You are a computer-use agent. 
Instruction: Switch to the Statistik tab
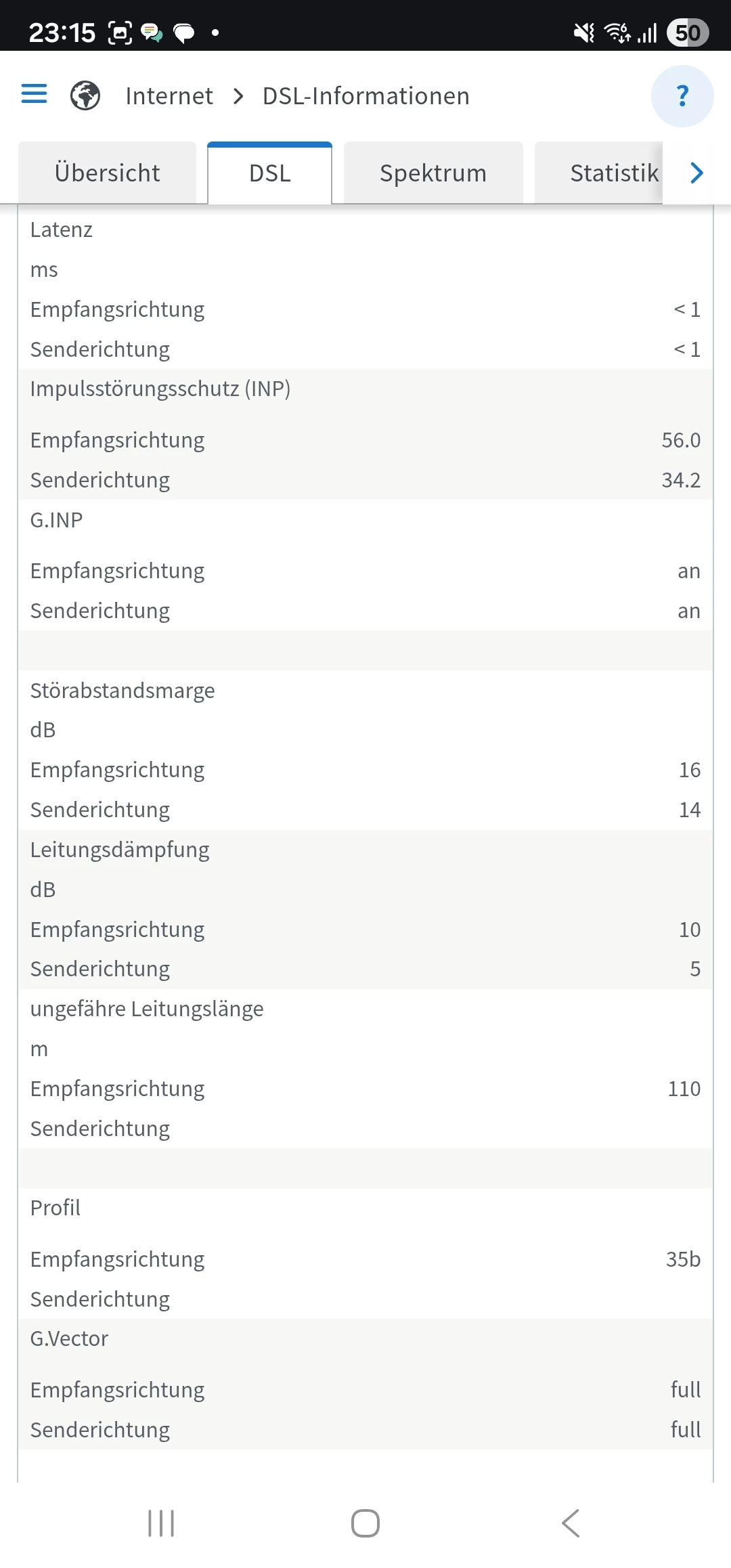click(x=613, y=173)
